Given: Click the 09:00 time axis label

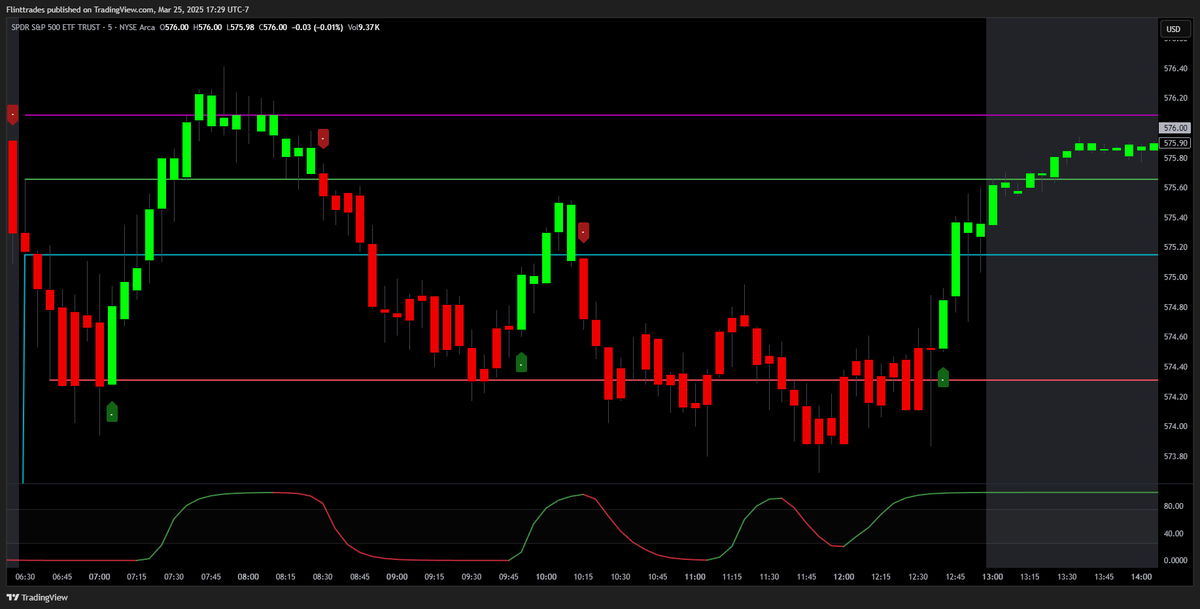Looking at the screenshot, I should pyautogui.click(x=397, y=577).
